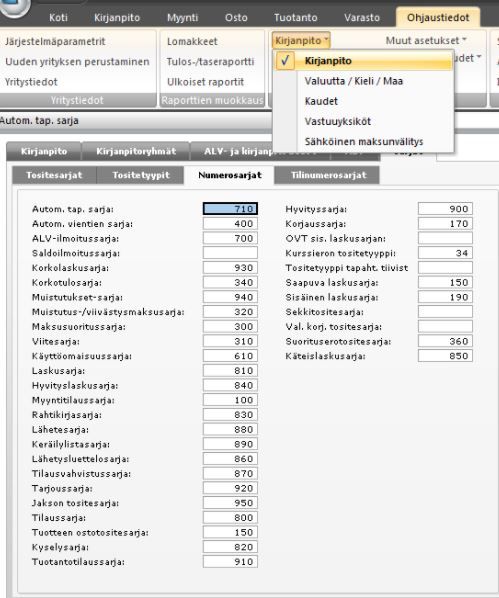Click the Käteislaskusarja field
Image resolution: width=499 pixels, height=598 pixels.
(445, 356)
